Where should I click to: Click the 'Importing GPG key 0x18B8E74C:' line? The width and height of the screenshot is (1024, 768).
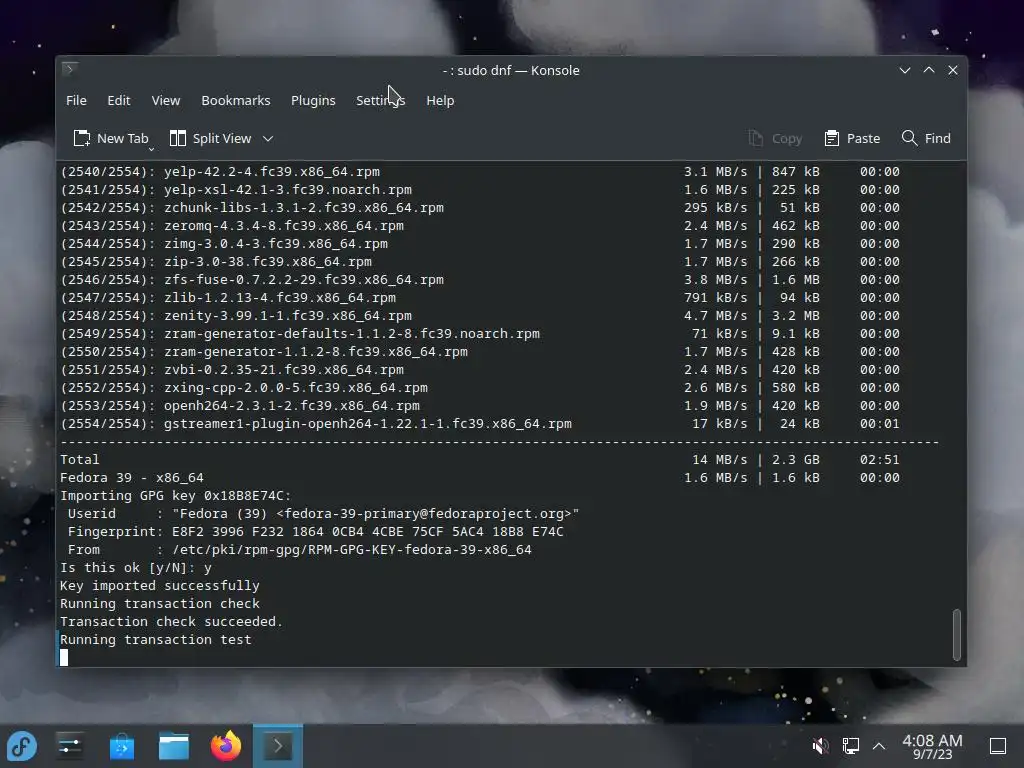(176, 496)
